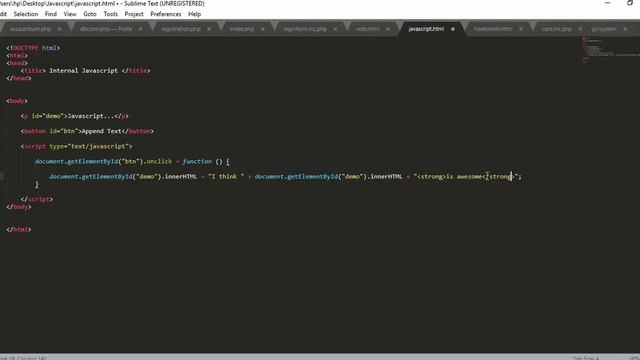Open the Find menu
640x360 pixels.
pos(51,14)
